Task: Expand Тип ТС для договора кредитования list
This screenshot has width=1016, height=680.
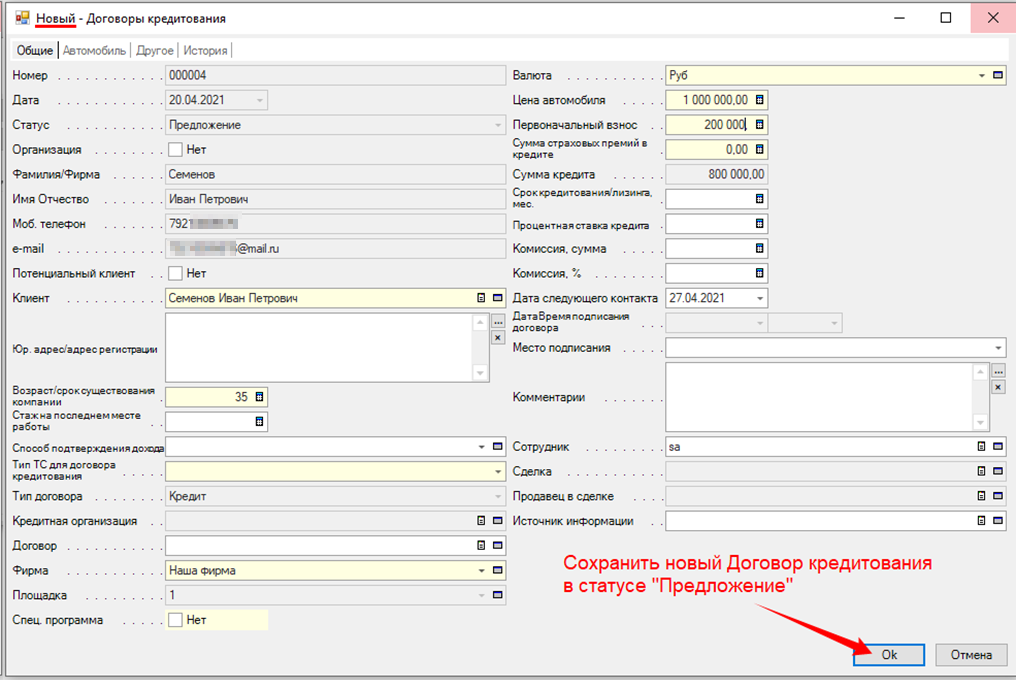Action: pyautogui.click(x=498, y=471)
